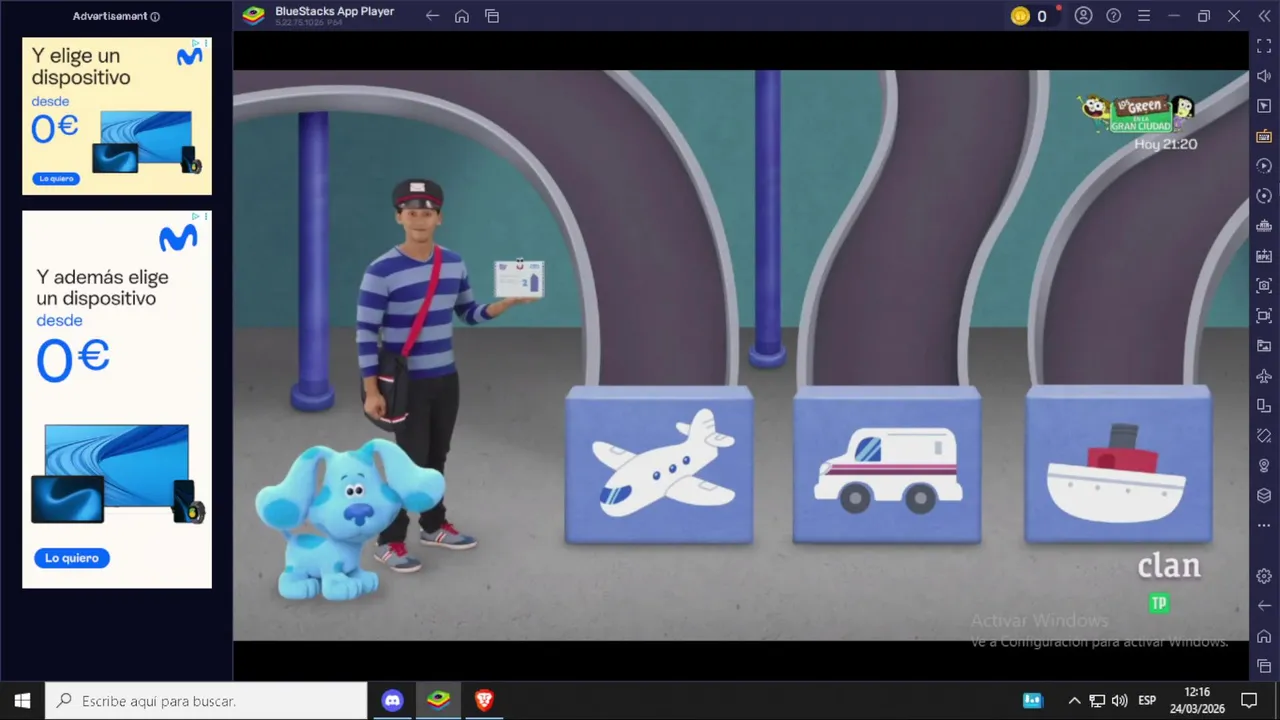
Task: Click the circular sync icon in sidebar
Action: click(x=1264, y=196)
